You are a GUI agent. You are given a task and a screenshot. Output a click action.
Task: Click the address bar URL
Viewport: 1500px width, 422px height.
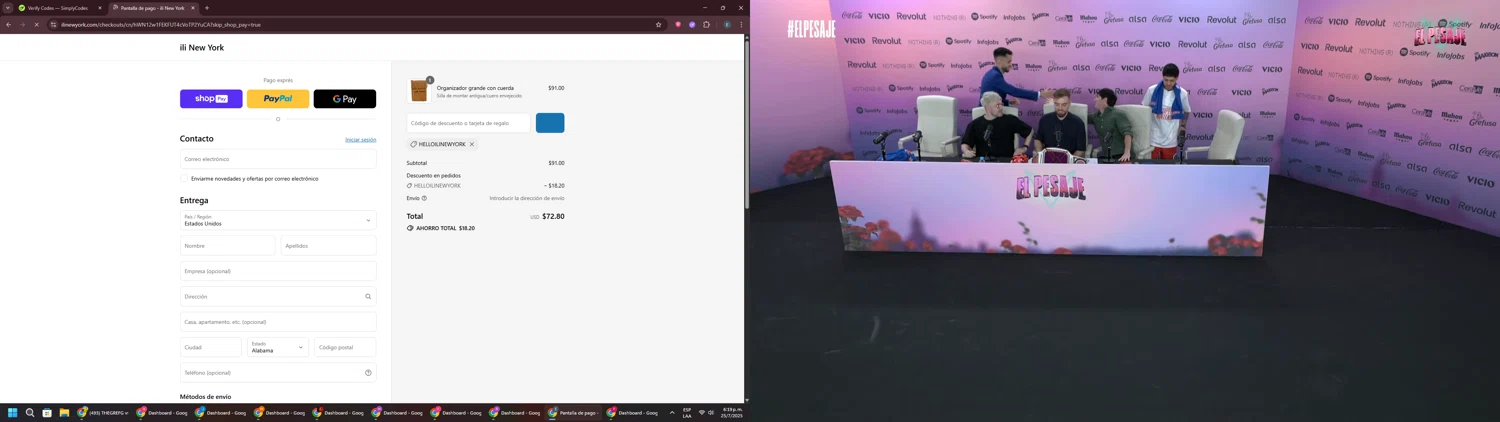160,24
